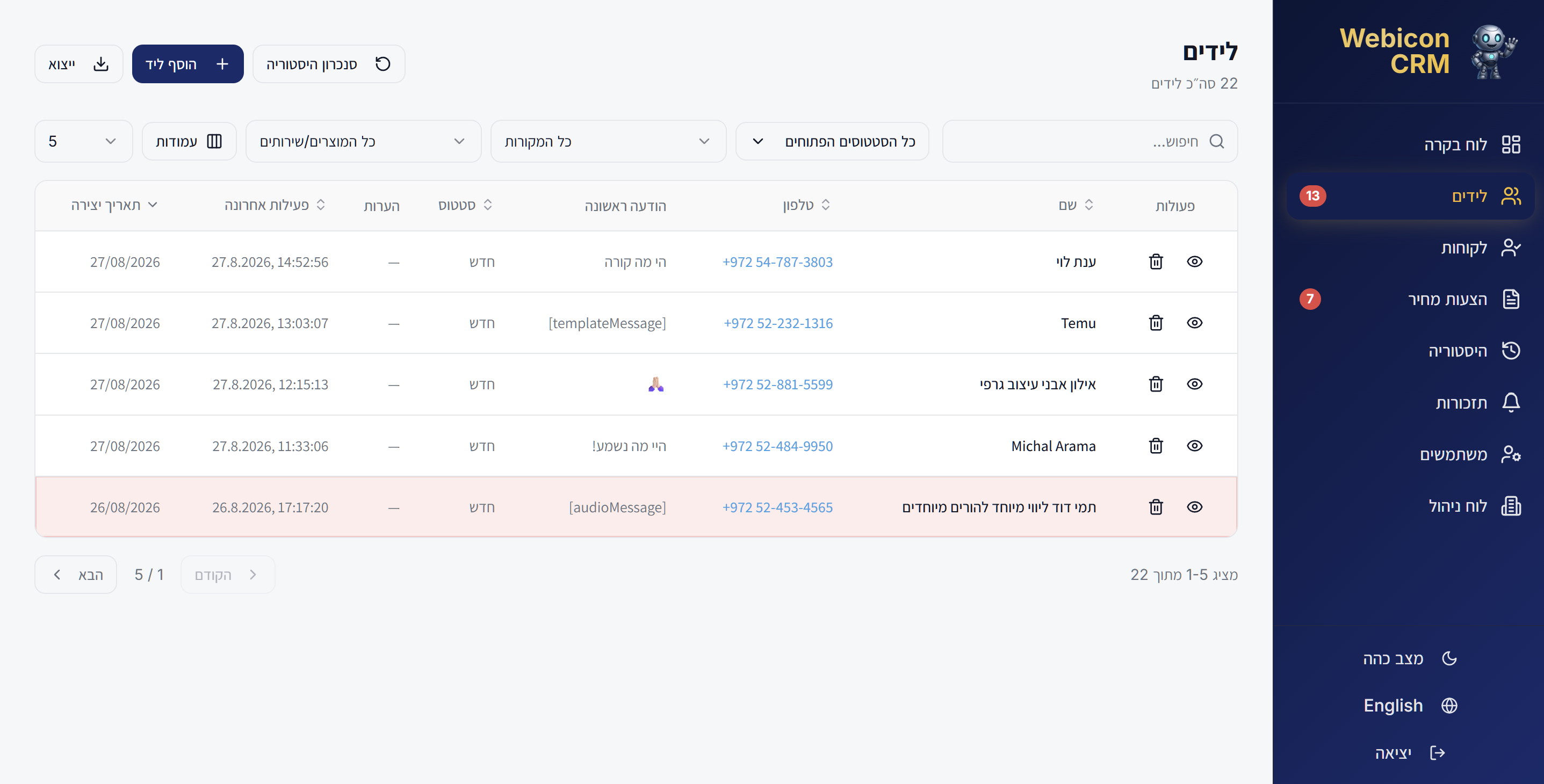Image resolution: width=1544 pixels, height=784 pixels.
Task: Click trash icon for אילן אבני עיצוב גרפי
Action: point(1156,384)
